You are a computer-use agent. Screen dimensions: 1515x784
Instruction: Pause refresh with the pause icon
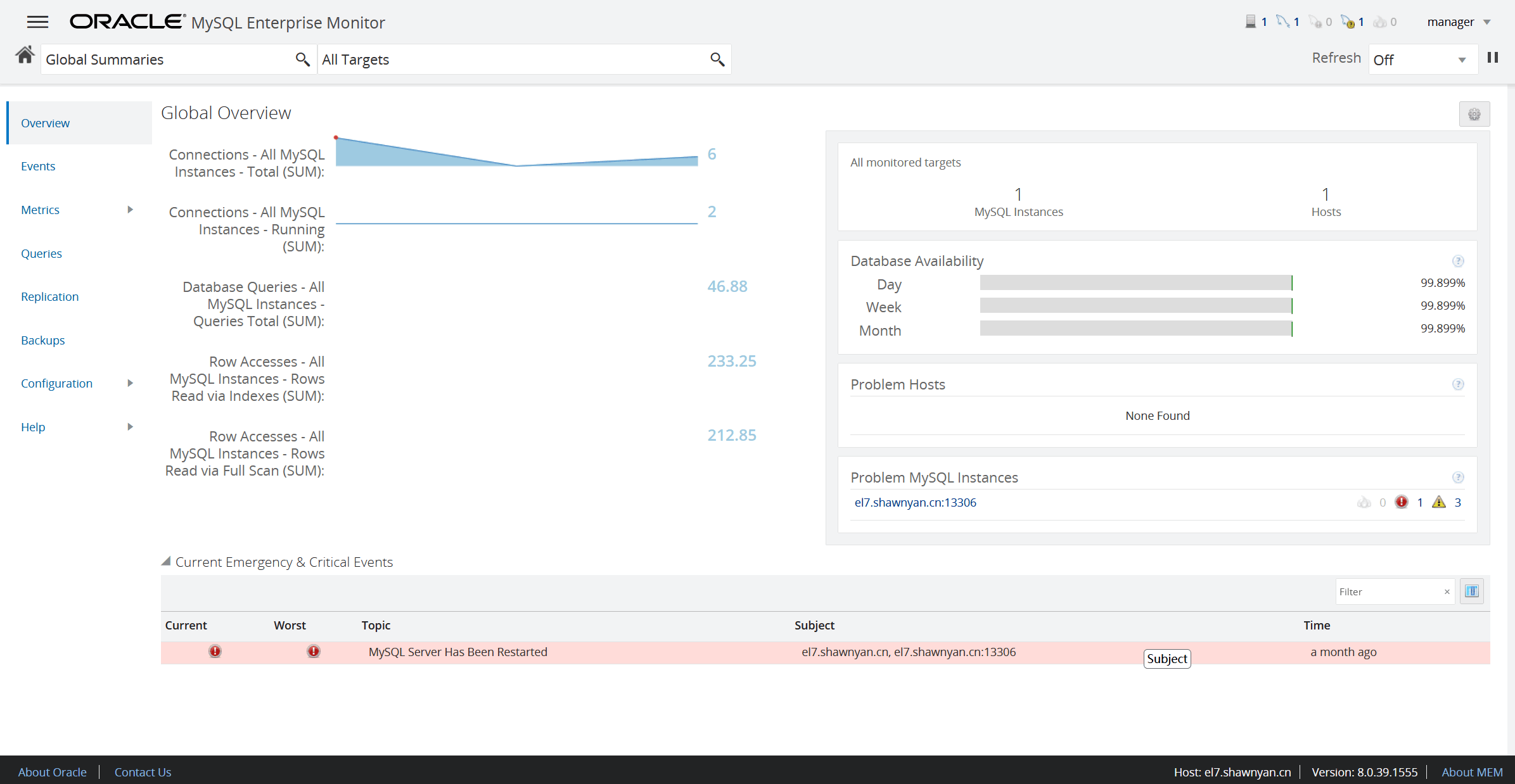tap(1493, 58)
